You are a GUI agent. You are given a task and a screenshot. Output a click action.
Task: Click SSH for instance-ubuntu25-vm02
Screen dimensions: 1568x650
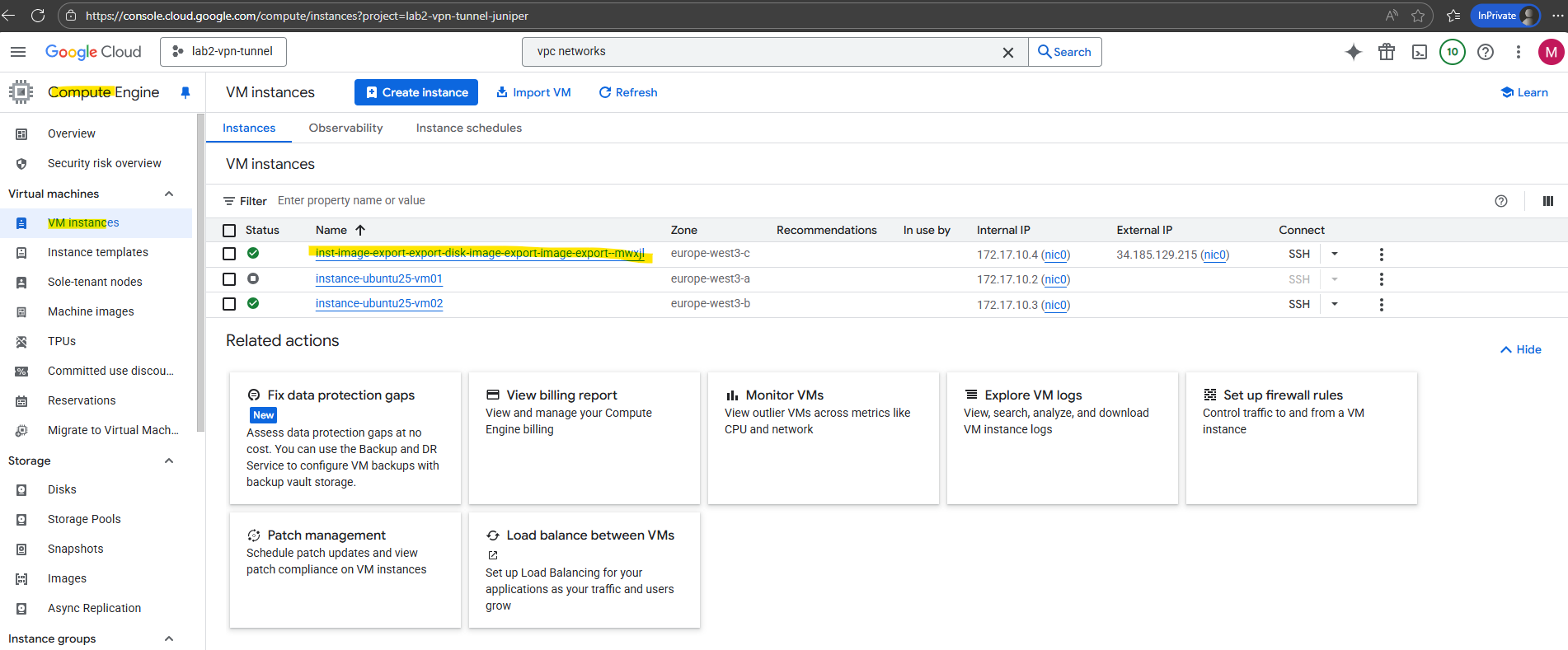click(x=1299, y=304)
